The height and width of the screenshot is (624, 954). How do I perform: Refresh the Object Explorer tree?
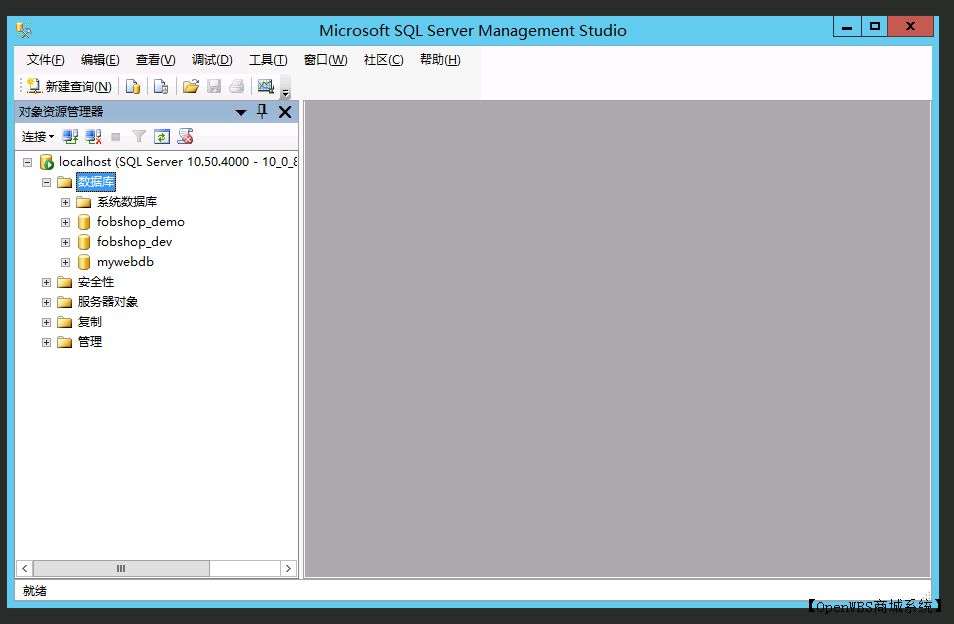(162, 136)
